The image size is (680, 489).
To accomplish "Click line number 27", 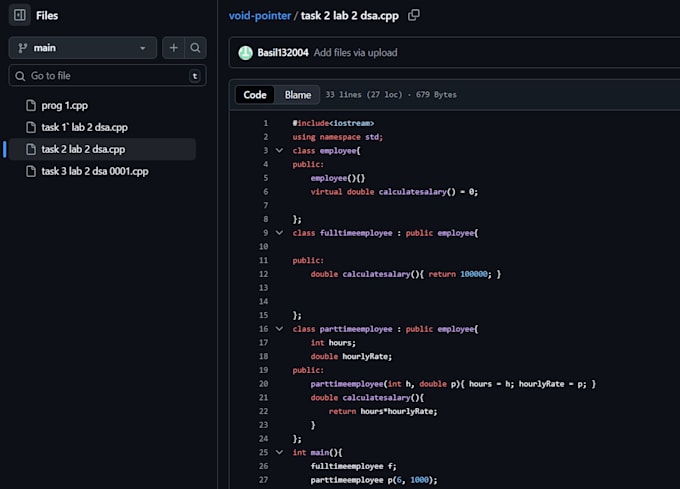I will click(263, 479).
